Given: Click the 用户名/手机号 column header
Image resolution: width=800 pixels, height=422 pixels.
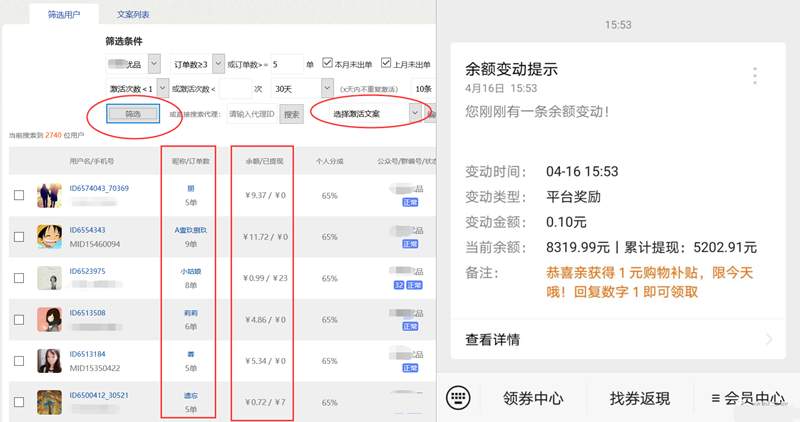Looking at the screenshot, I should coord(92,161).
